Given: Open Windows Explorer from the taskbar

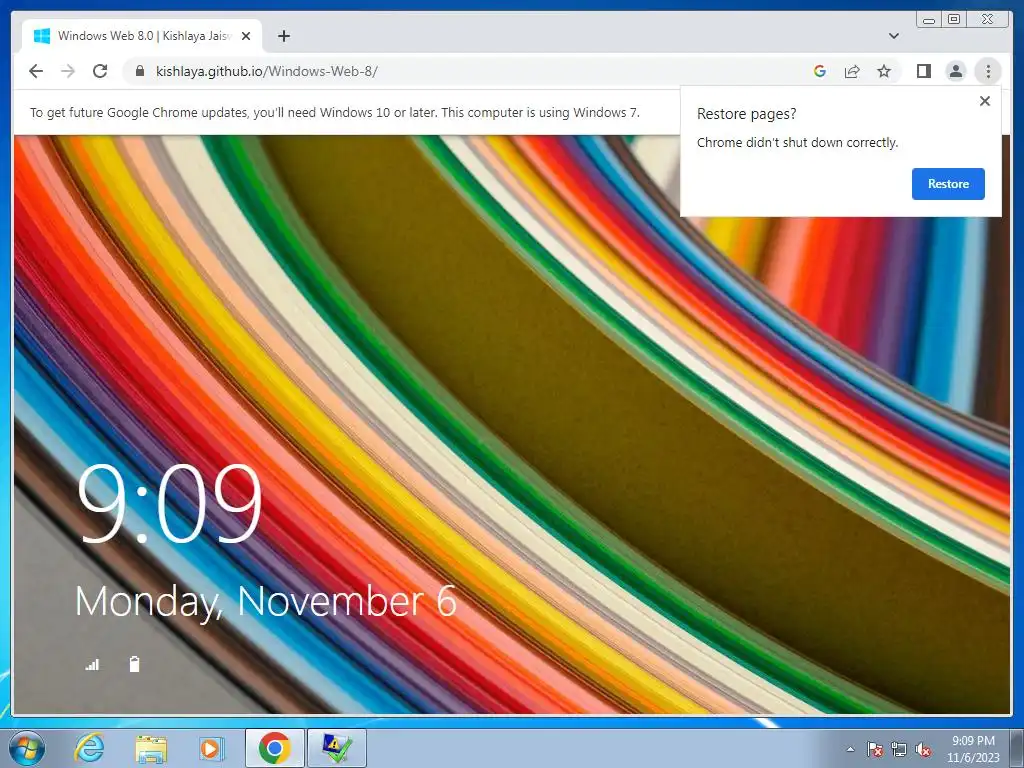Looking at the screenshot, I should click(151, 748).
